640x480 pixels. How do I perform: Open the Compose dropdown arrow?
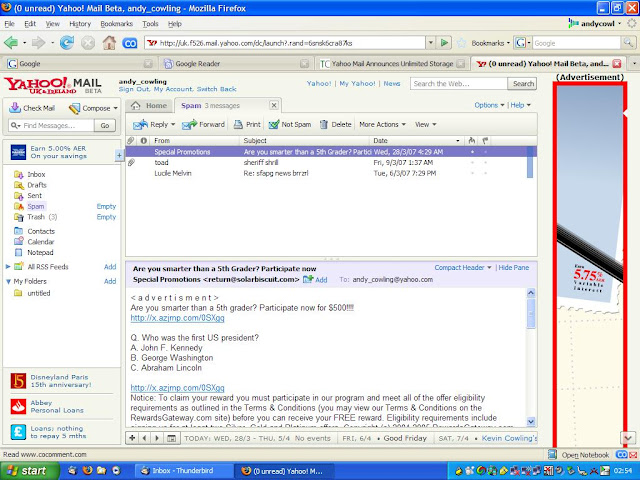tap(116, 108)
